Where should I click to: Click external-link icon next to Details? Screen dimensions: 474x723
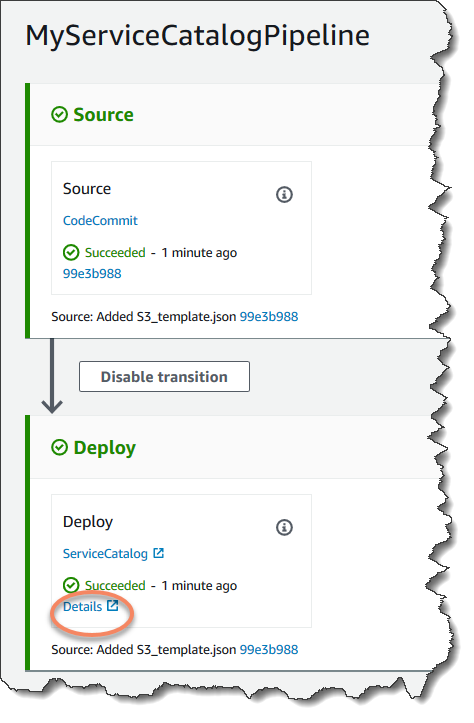tap(113, 606)
